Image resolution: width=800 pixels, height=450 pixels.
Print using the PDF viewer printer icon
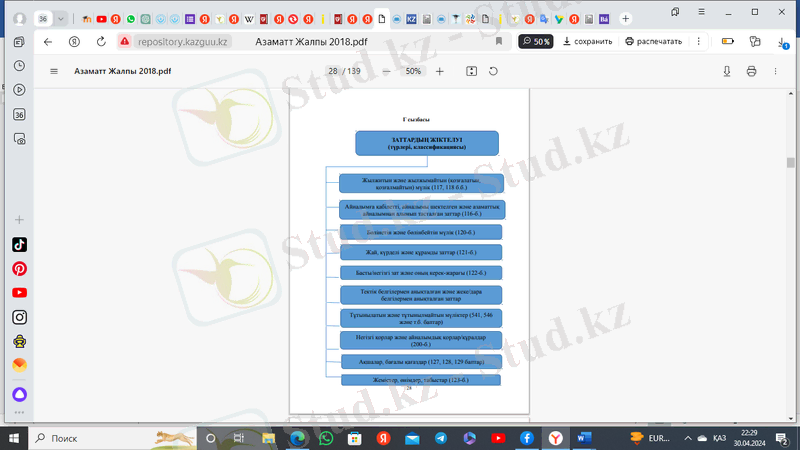coord(752,72)
